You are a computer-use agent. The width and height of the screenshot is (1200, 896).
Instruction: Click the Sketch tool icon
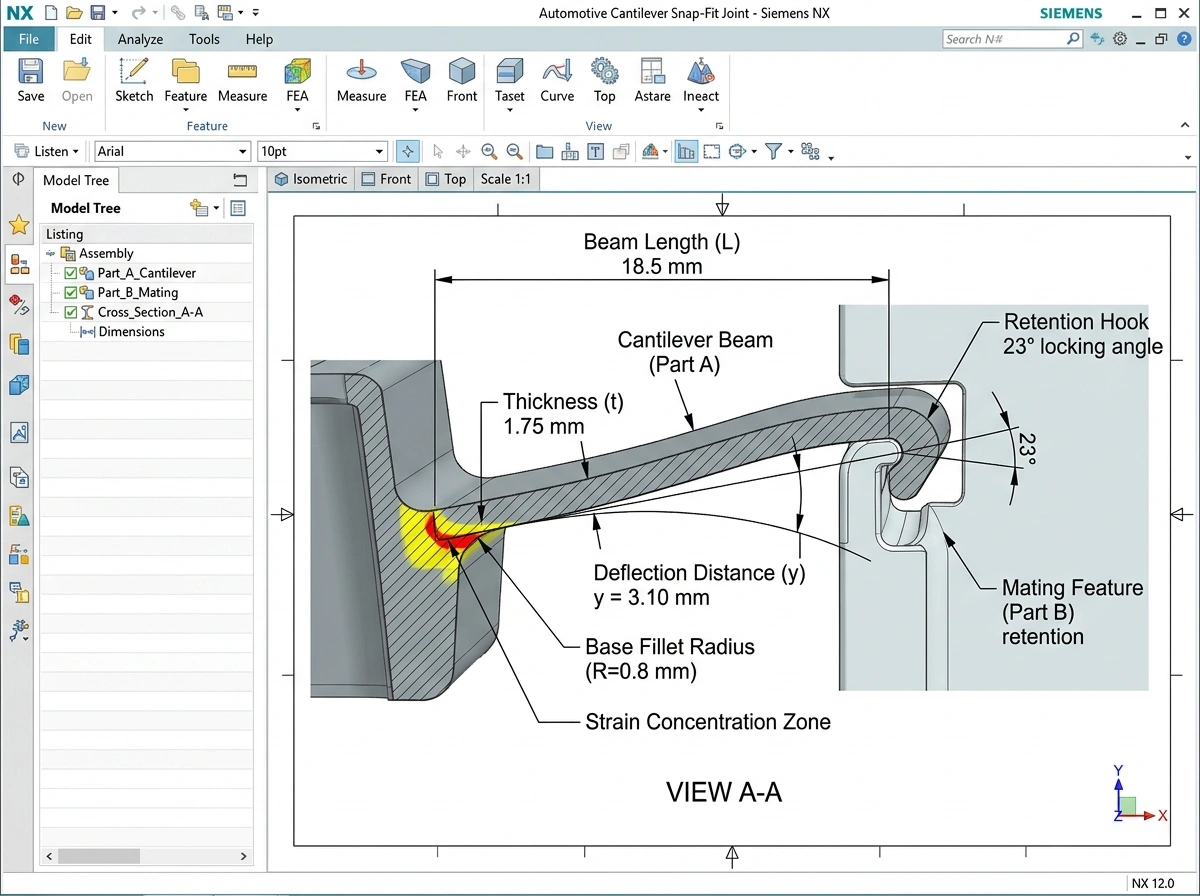tap(133, 72)
